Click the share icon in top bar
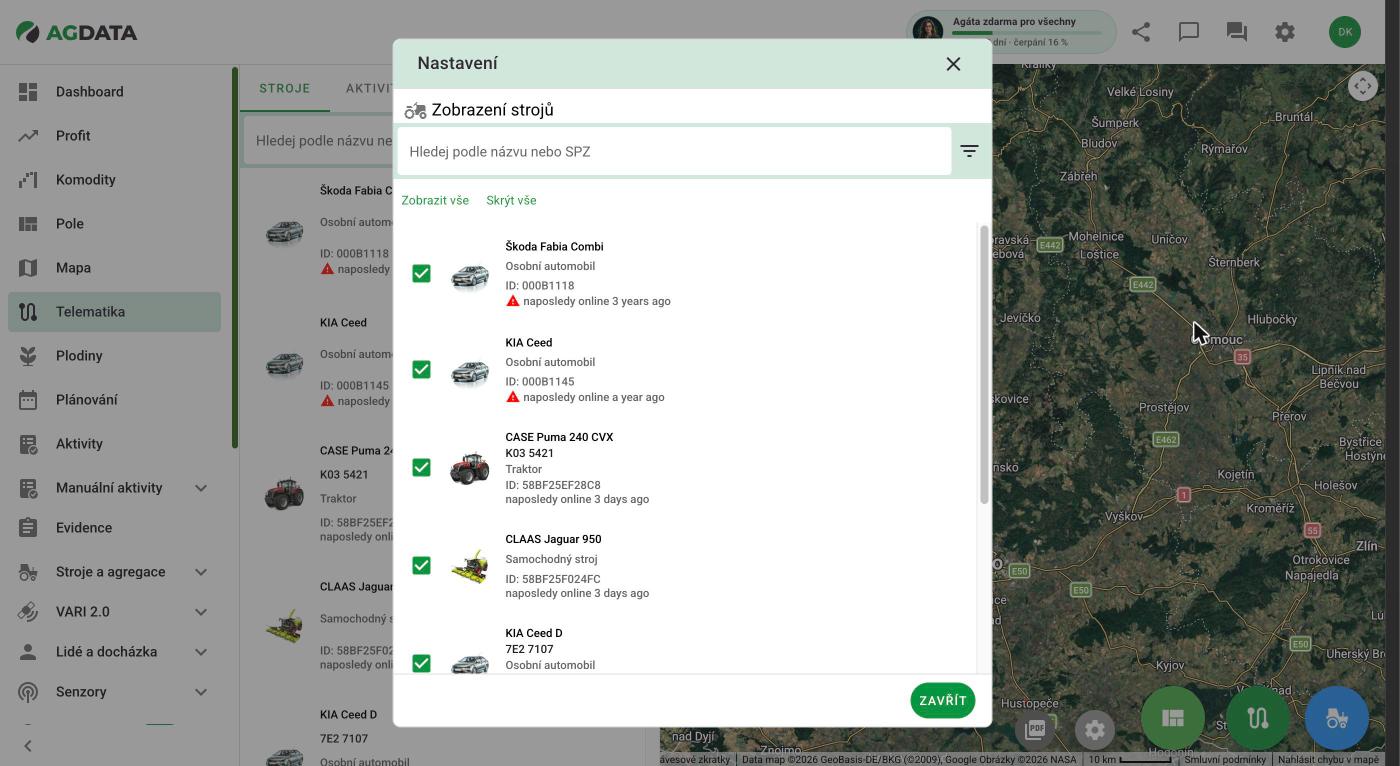Viewport: 1400px width, 766px height. (1141, 32)
